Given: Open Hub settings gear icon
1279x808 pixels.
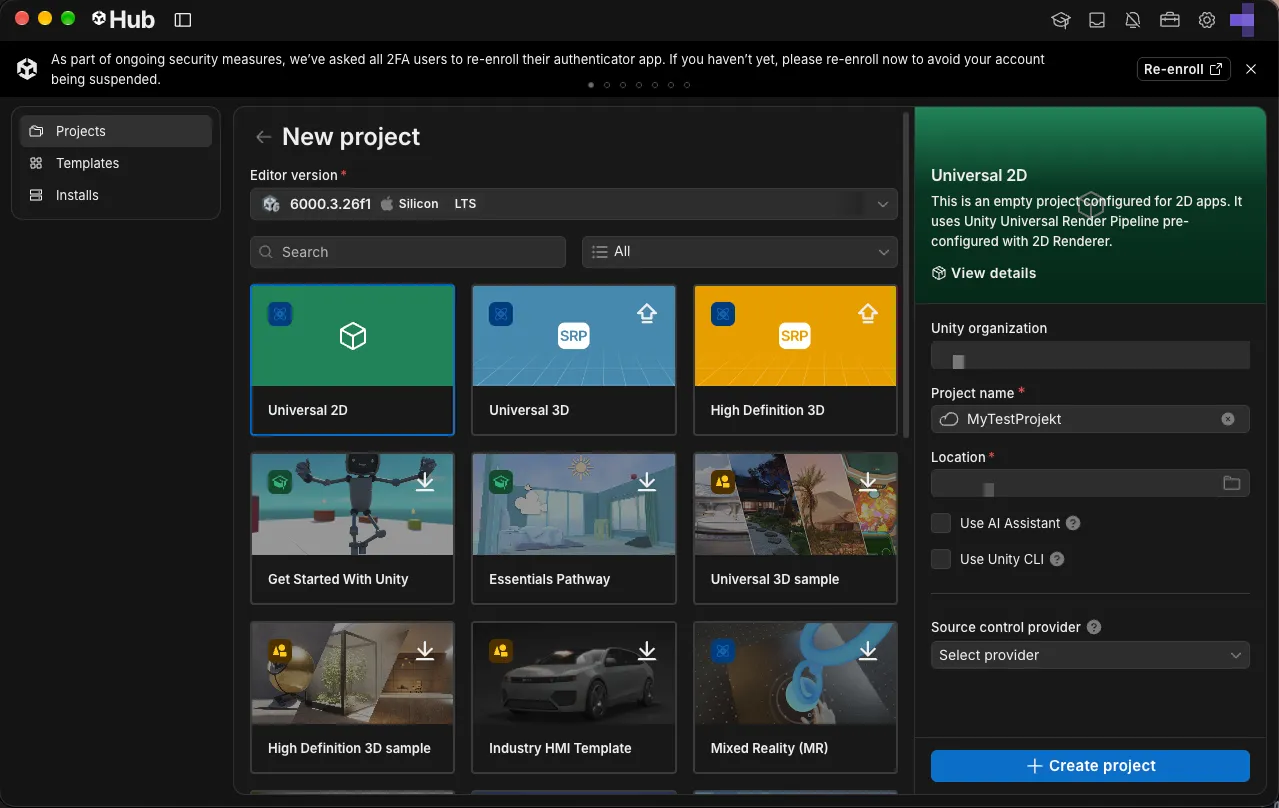Looking at the screenshot, I should tap(1207, 20).
